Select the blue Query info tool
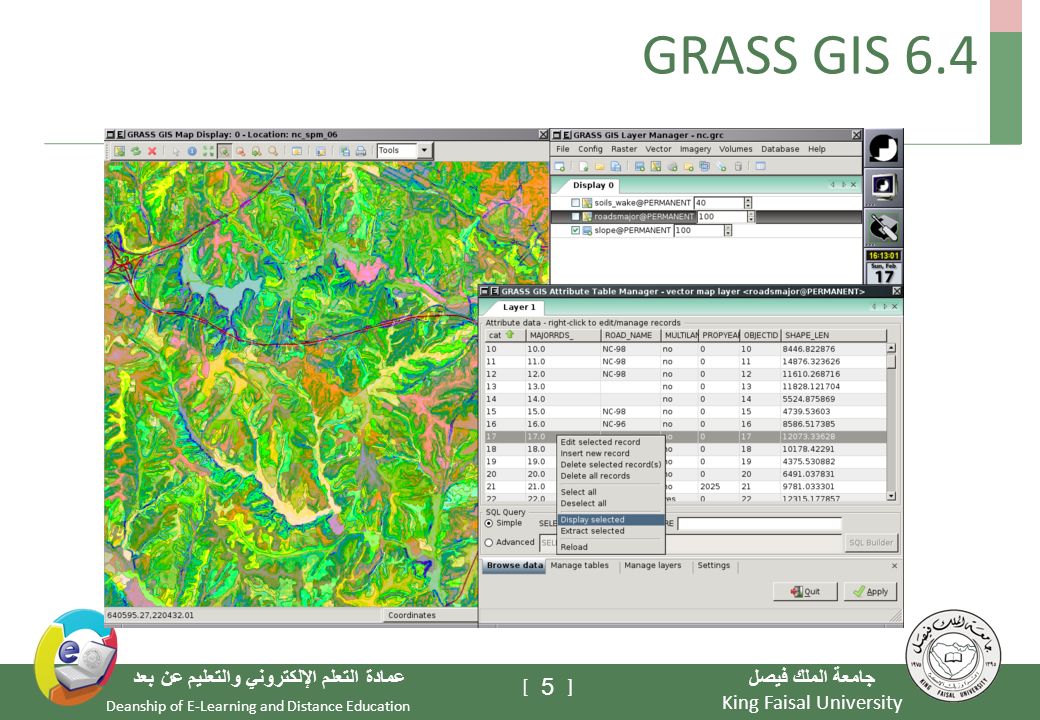Viewport: 1040px width, 720px height. (x=192, y=151)
